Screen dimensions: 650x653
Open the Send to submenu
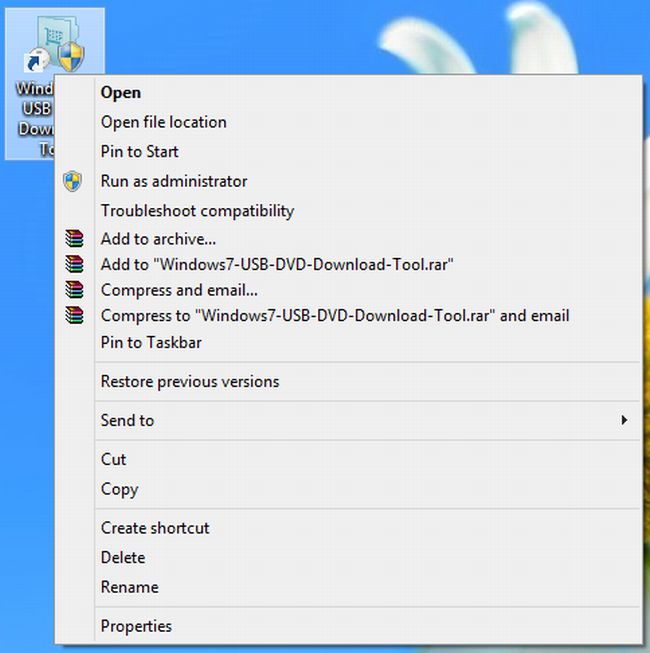pos(348,420)
